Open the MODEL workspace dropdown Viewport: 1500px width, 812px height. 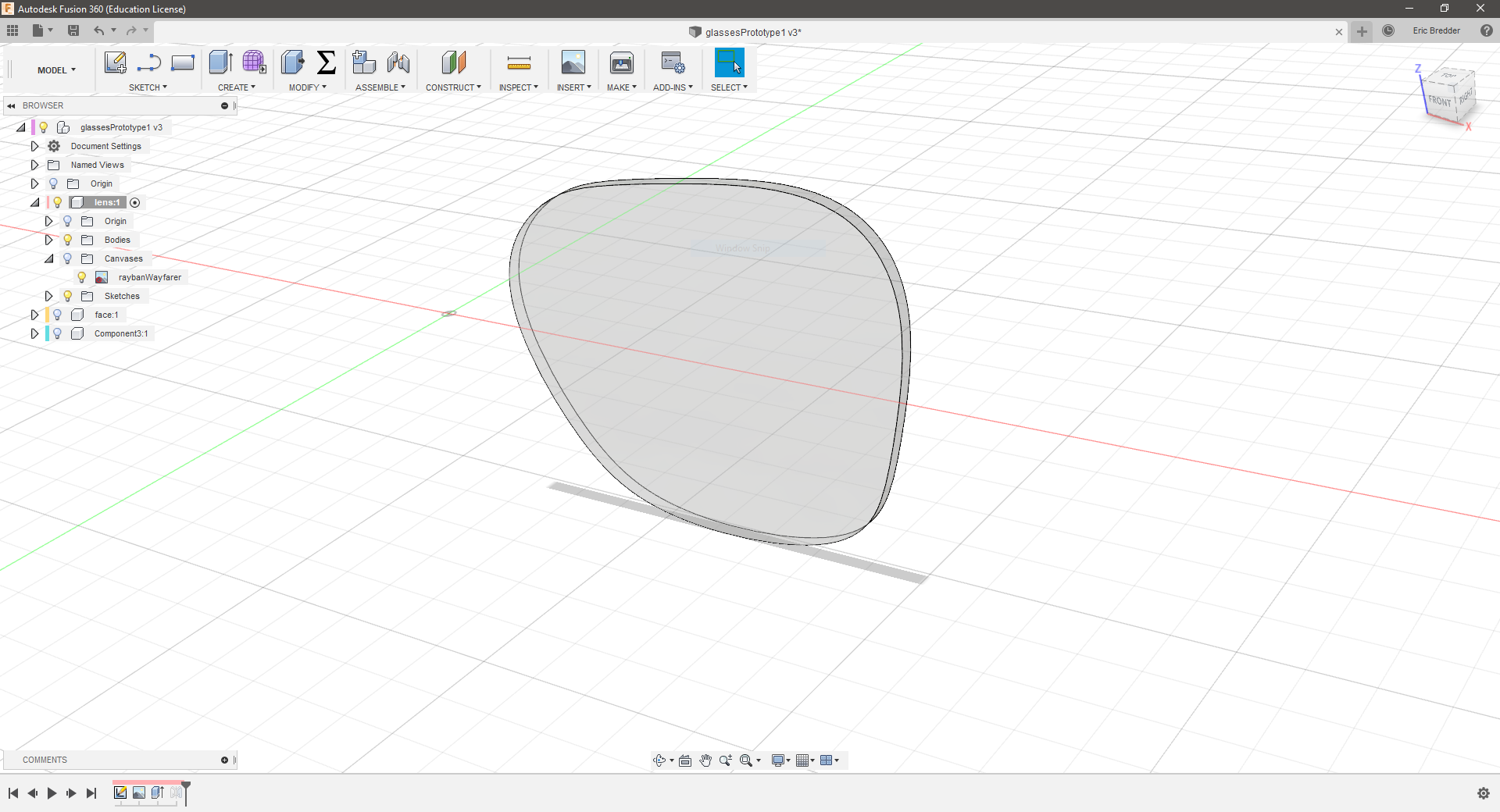(56, 70)
